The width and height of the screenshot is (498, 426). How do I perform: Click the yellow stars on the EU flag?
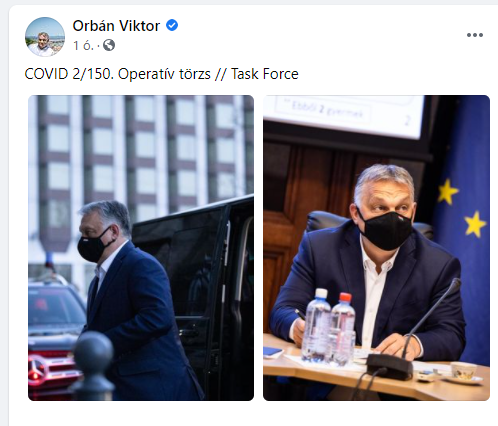click(462, 208)
